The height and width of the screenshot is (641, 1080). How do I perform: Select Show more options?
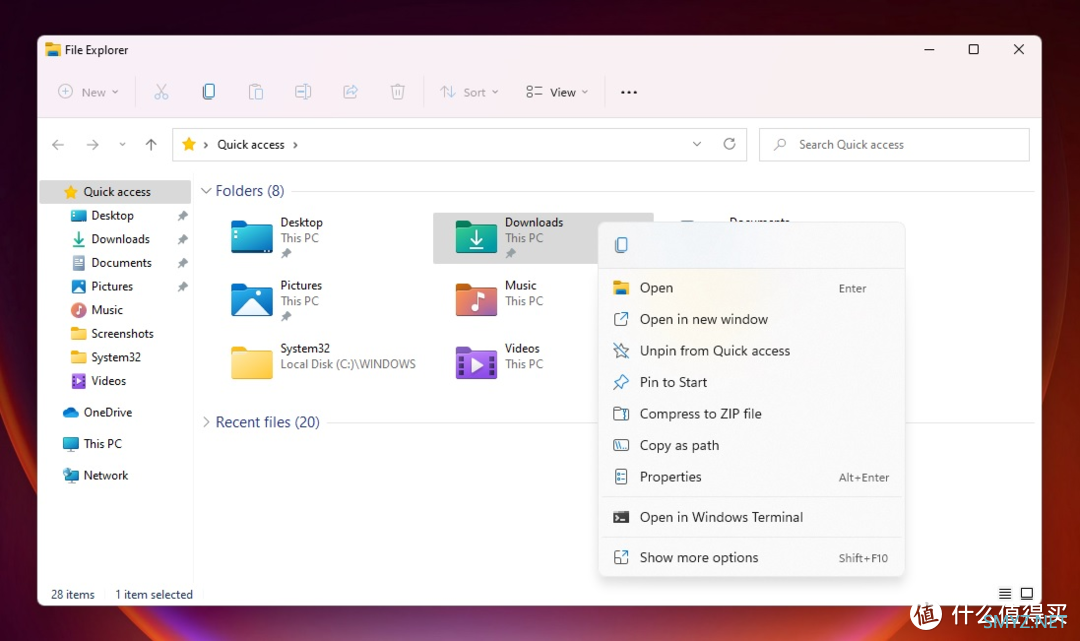[751, 558]
